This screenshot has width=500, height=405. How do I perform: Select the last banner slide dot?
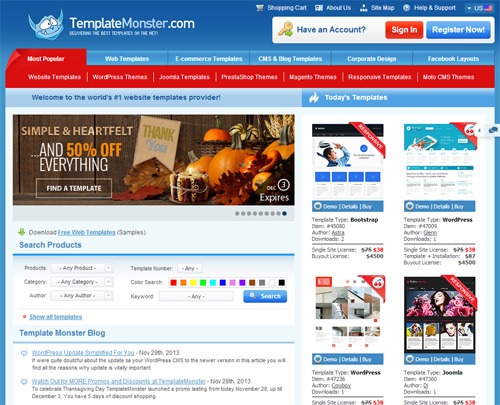point(284,213)
